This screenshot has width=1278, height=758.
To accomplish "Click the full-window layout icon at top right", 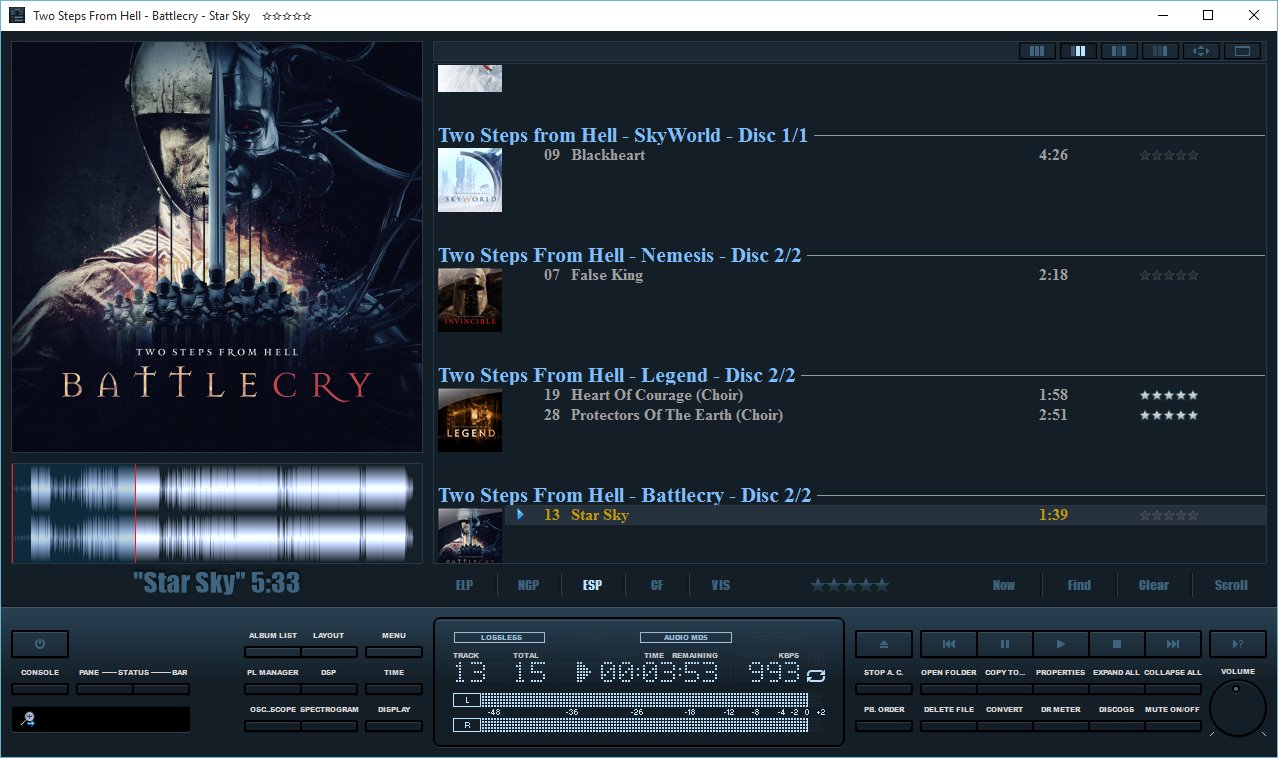I will pos(1243,51).
